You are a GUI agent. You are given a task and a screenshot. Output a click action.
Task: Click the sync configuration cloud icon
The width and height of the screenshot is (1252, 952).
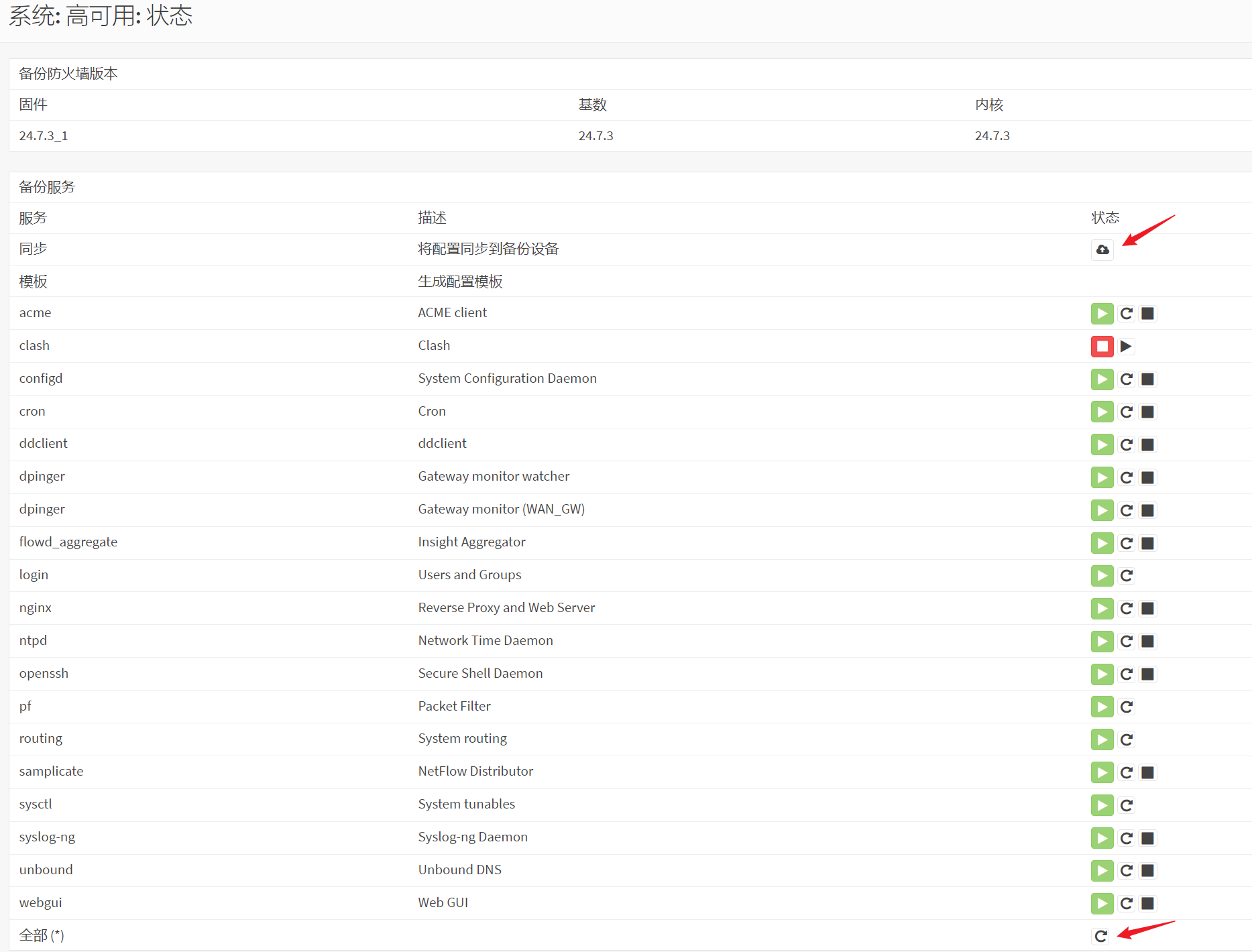(x=1102, y=250)
